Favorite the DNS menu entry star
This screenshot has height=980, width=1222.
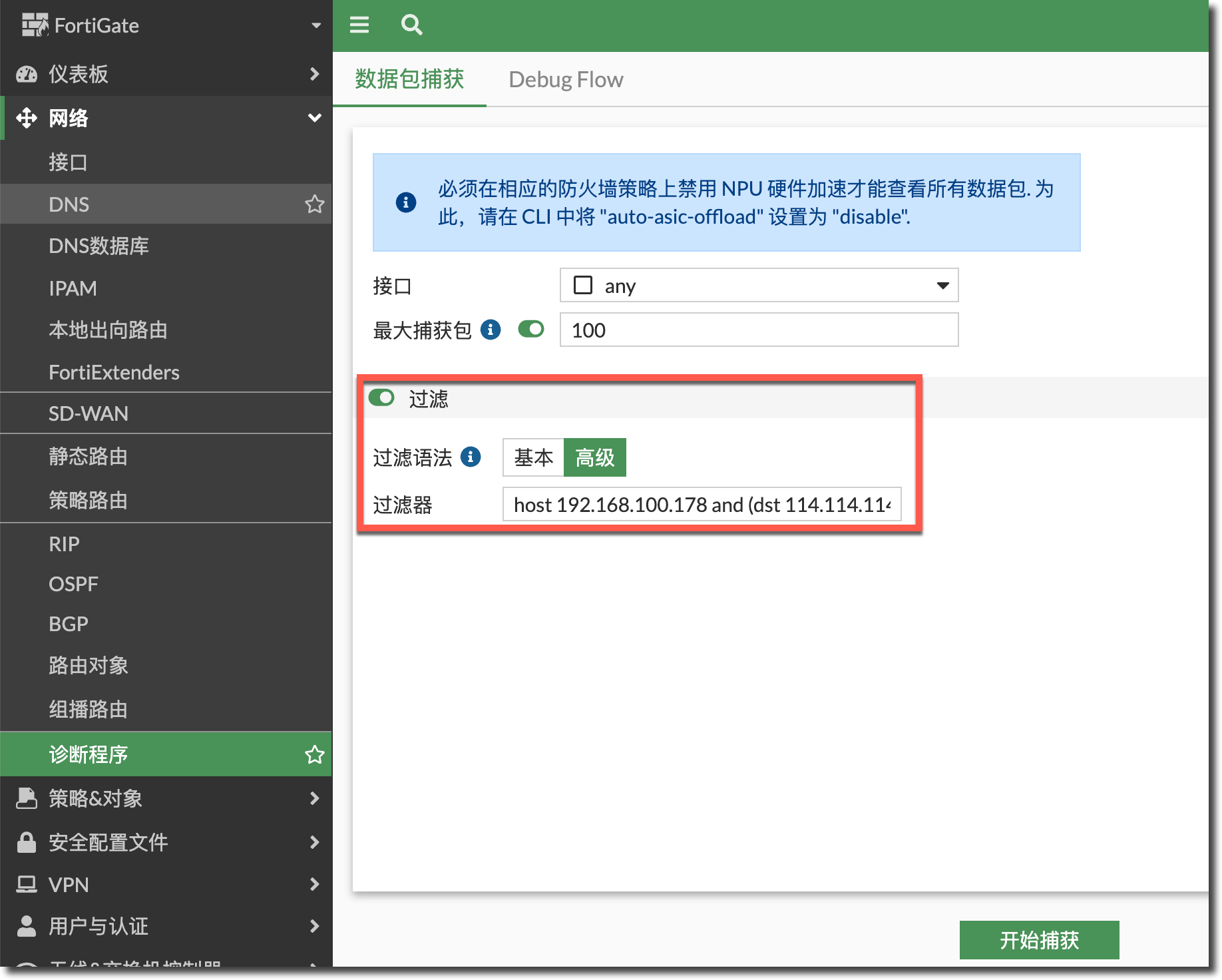pyautogui.click(x=314, y=204)
